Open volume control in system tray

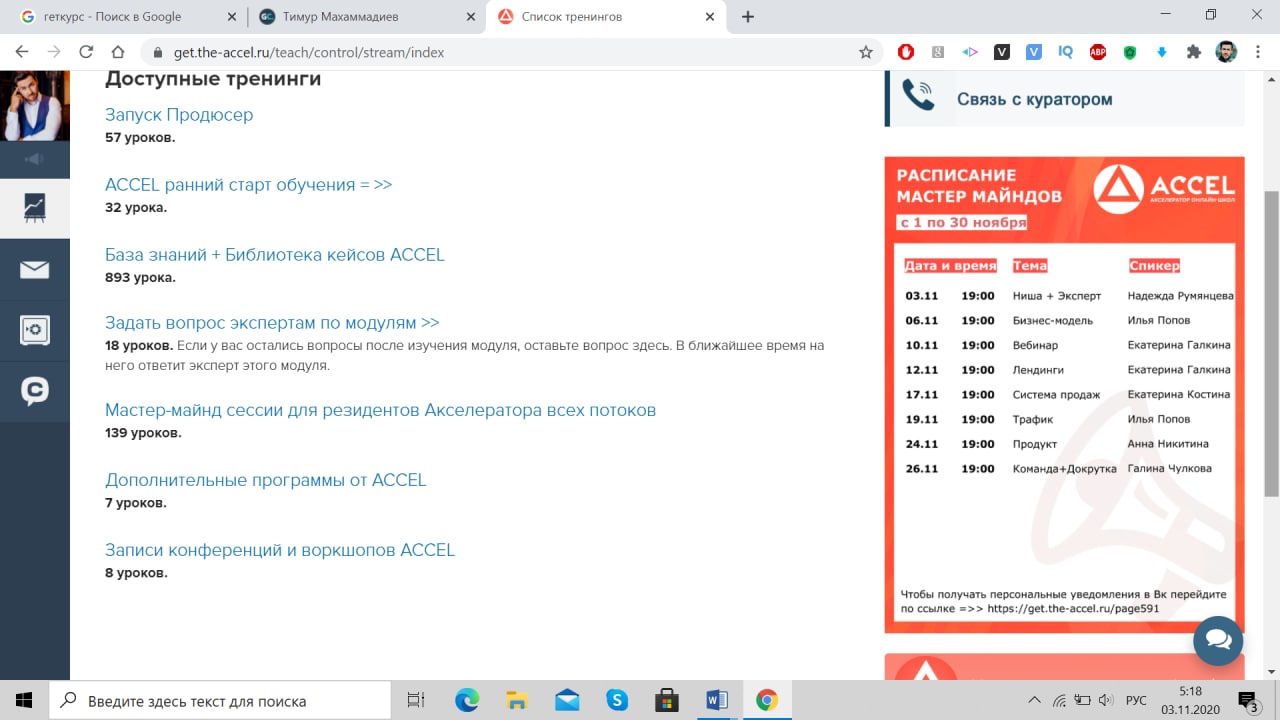[x=1106, y=700]
